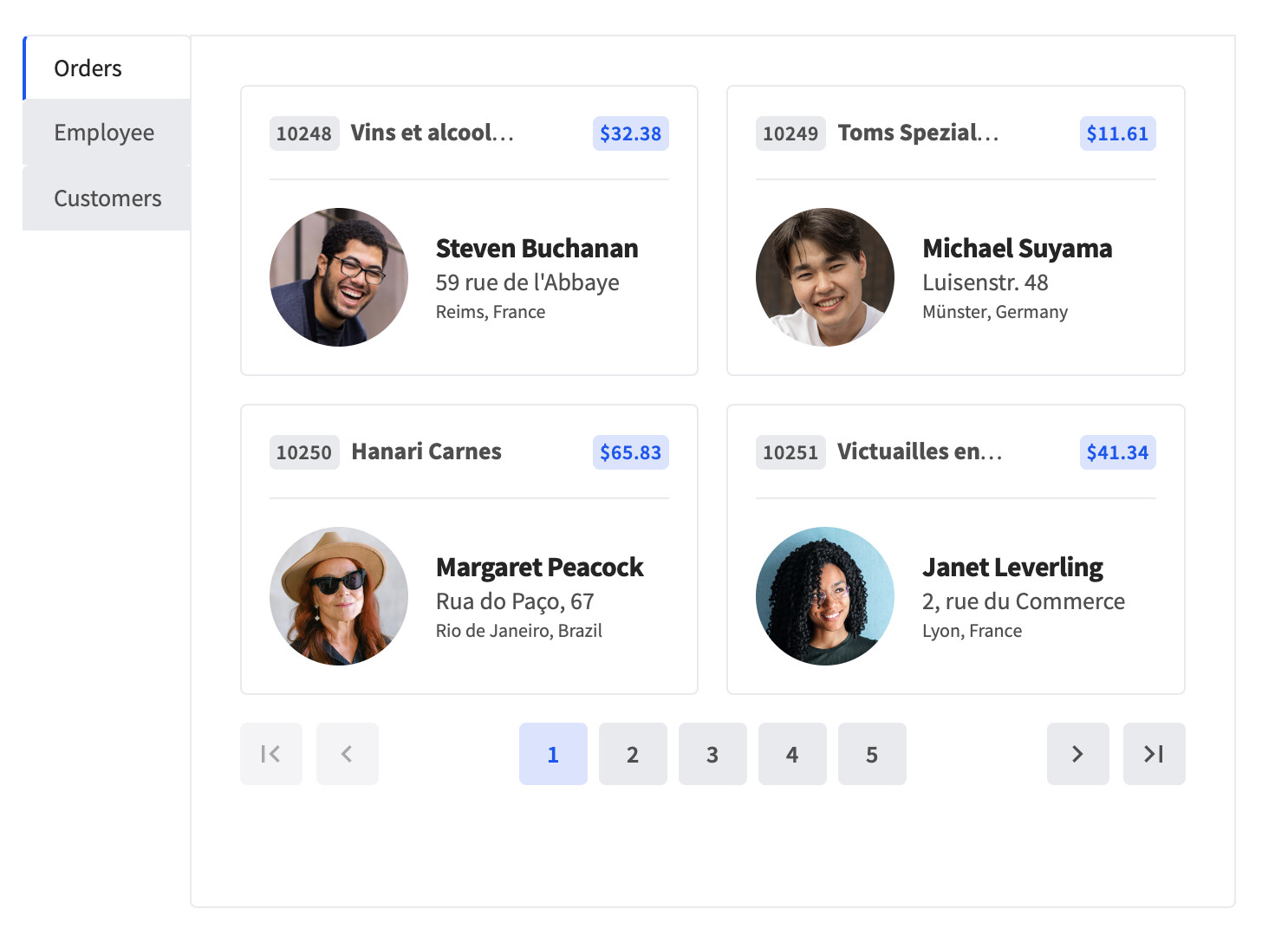
Task: Select page 5 in pagination
Action: (x=872, y=754)
